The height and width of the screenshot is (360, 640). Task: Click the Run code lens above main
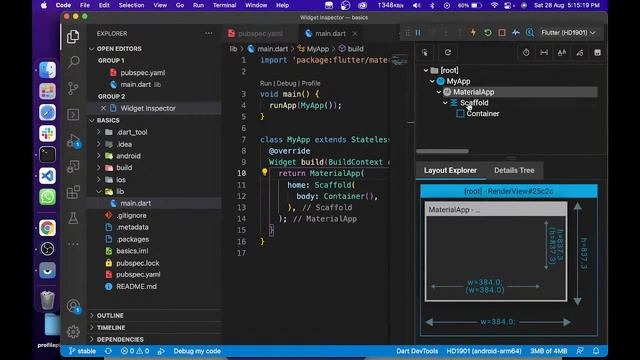265,83
